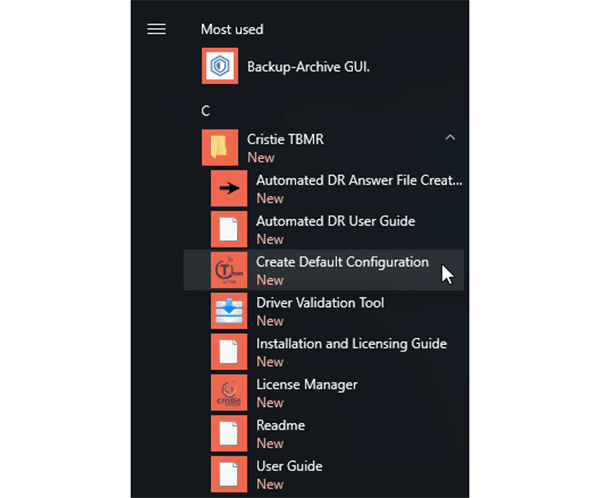Click the Create Default Configuration TBMR icon
Image resolution: width=600 pixels, height=498 pixels.
[229, 270]
